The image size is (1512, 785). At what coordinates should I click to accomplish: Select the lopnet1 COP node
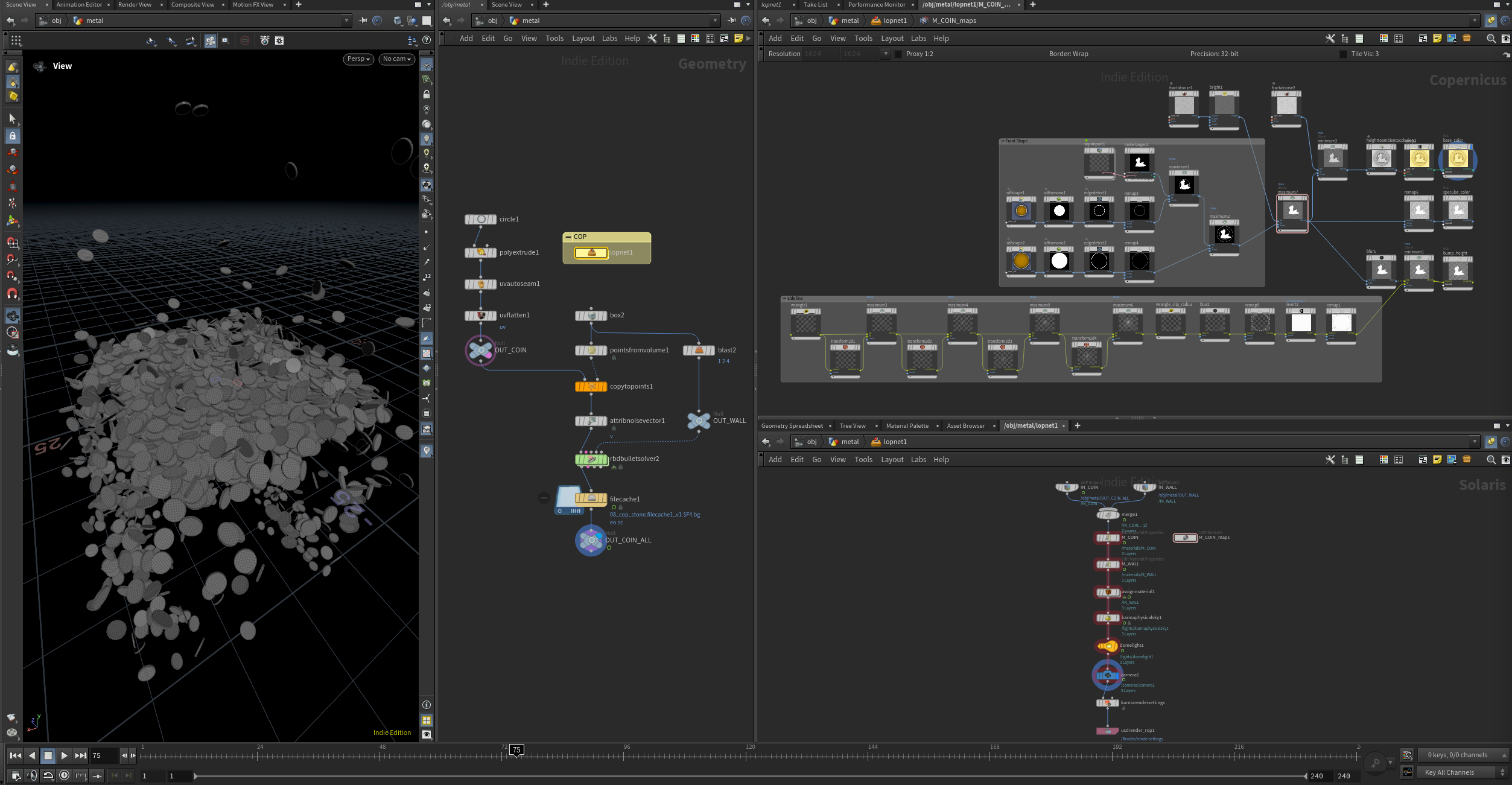click(591, 253)
